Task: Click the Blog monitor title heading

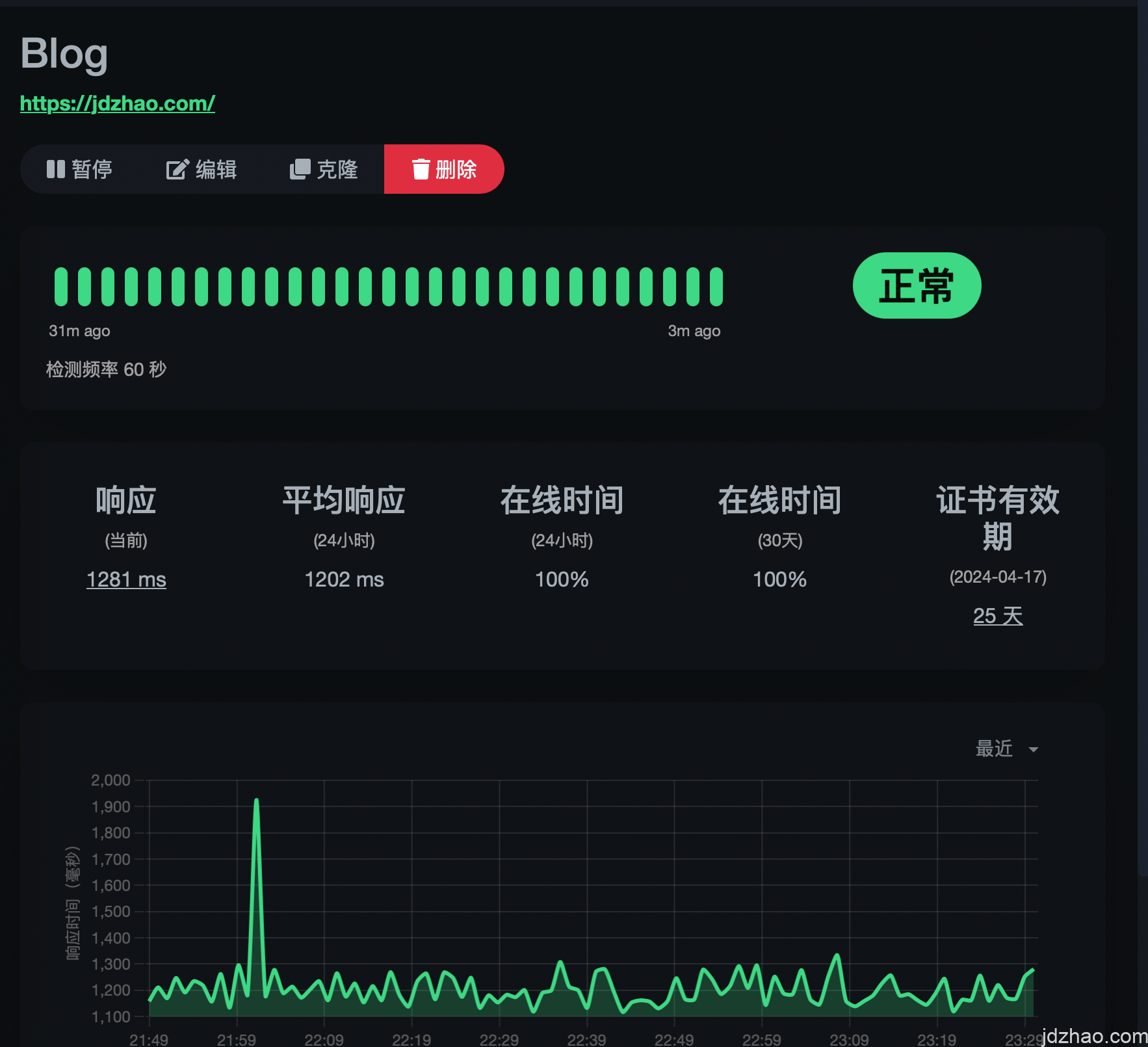Action: pos(64,53)
